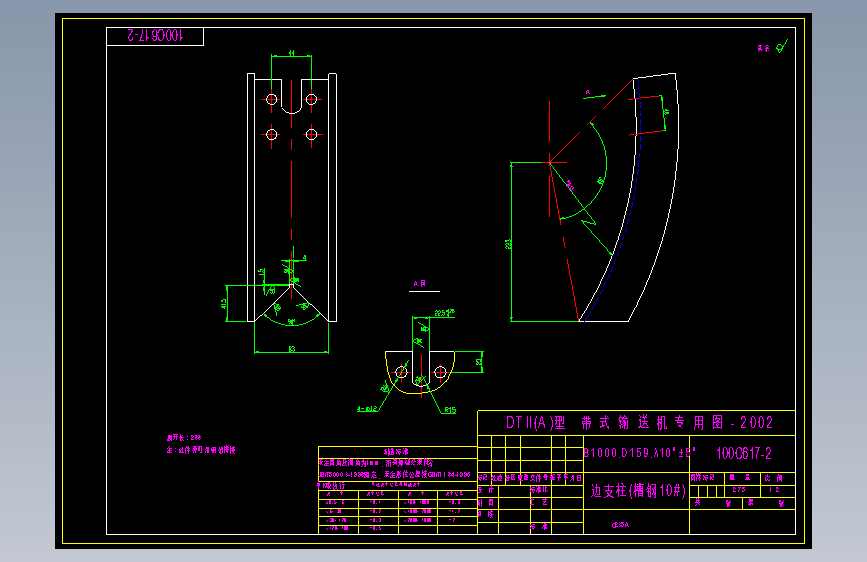Click the '标准化' cell in title block
This screenshot has width=867, height=562.
[x=539, y=490]
